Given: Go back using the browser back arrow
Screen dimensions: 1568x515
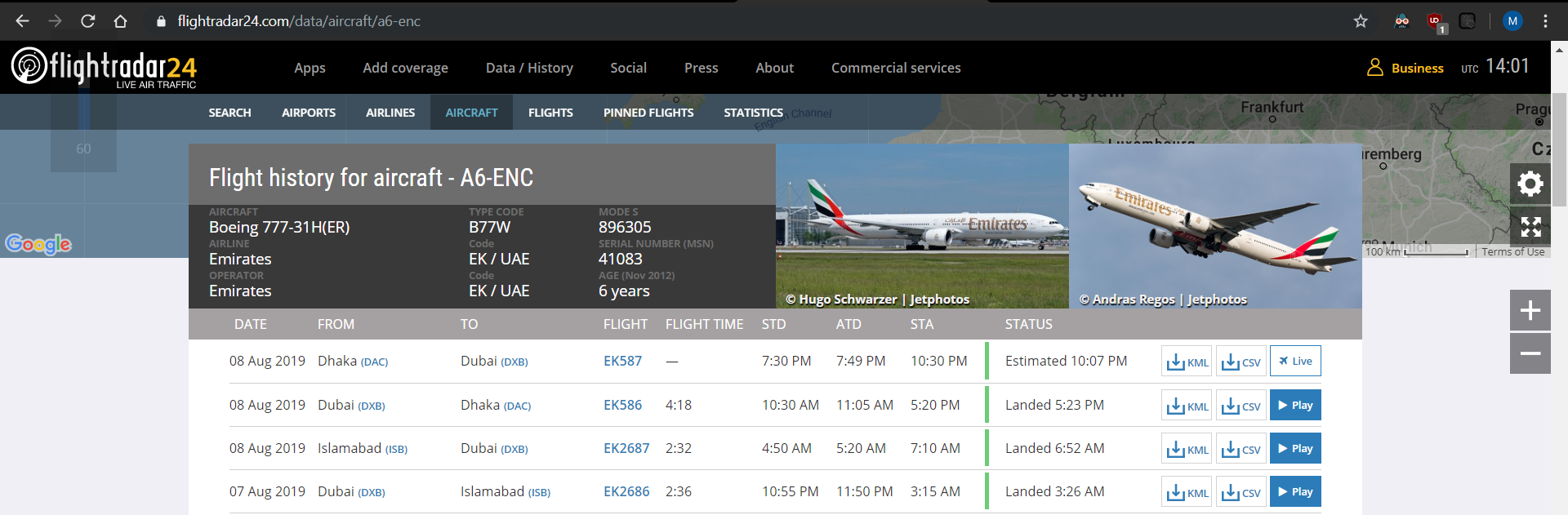Looking at the screenshot, I should tap(22, 21).
